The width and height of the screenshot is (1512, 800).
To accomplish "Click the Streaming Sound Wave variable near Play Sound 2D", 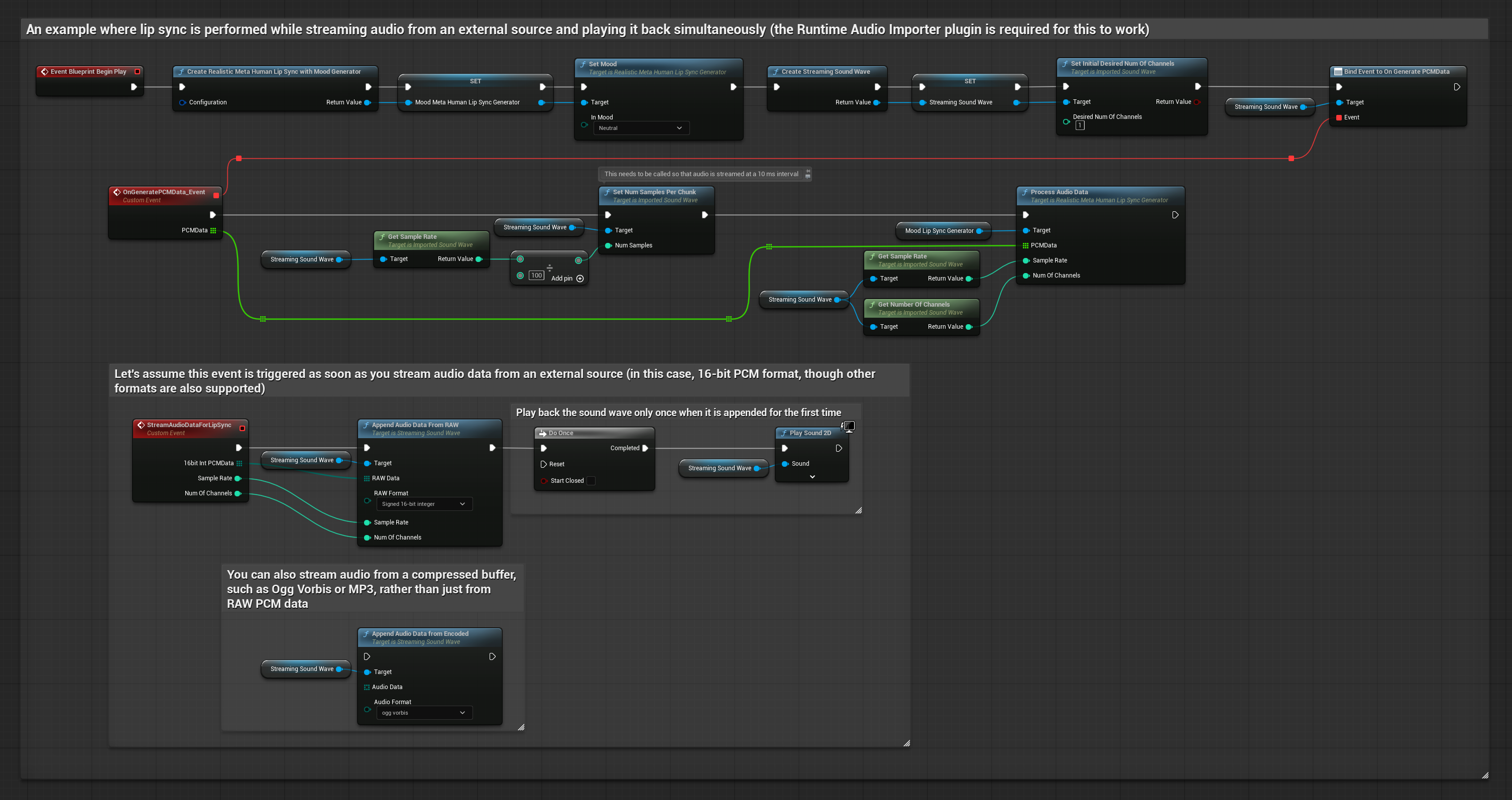I will pos(719,469).
